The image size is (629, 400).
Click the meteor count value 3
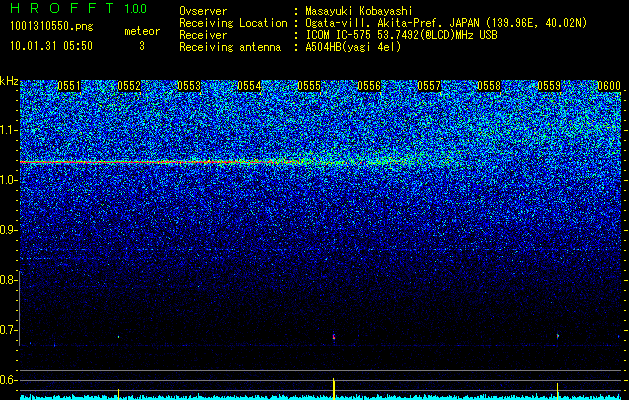pos(142,46)
